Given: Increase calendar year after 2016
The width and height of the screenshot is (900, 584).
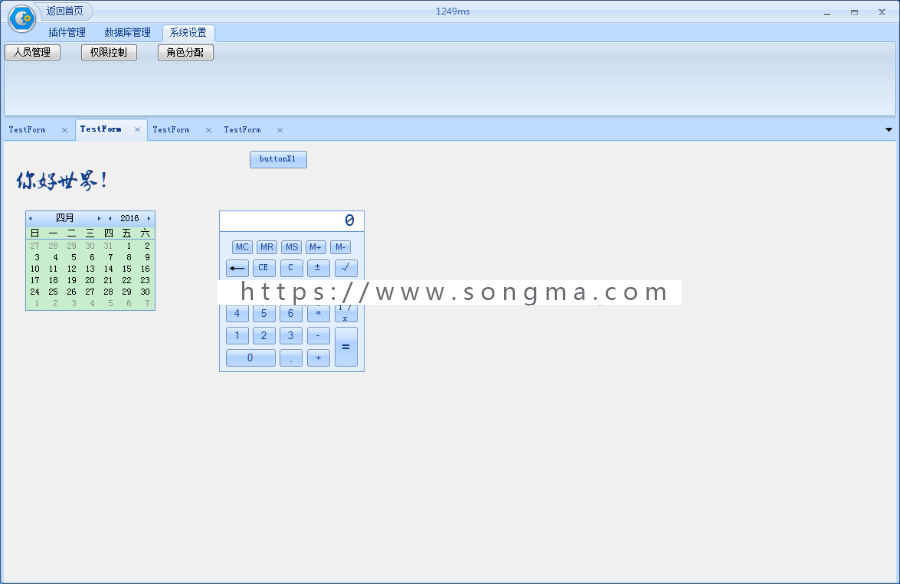Looking at the screenshot, I should click(149, 218).
